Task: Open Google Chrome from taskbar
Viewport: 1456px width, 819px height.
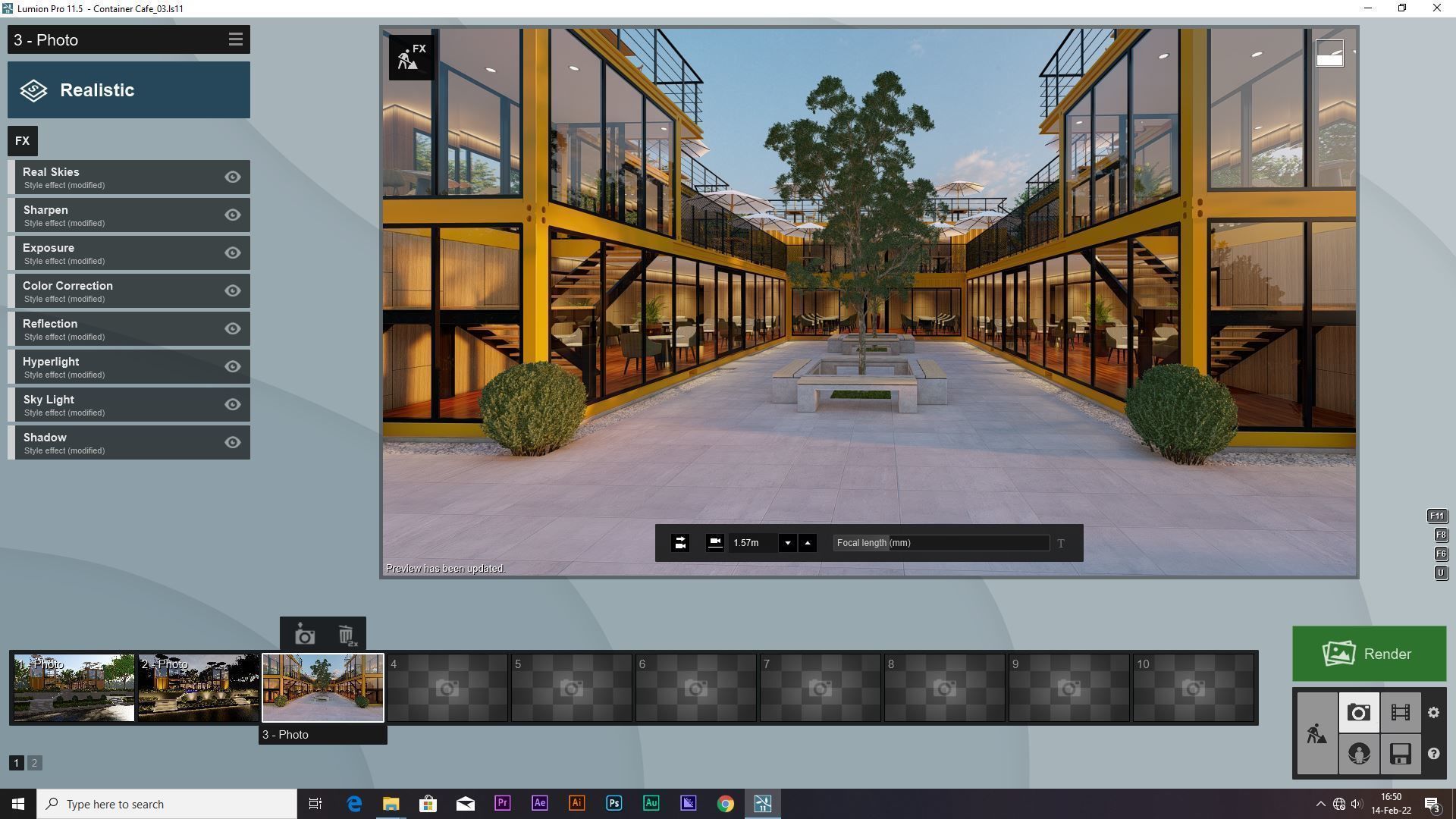Action: [x=726, y=804]
